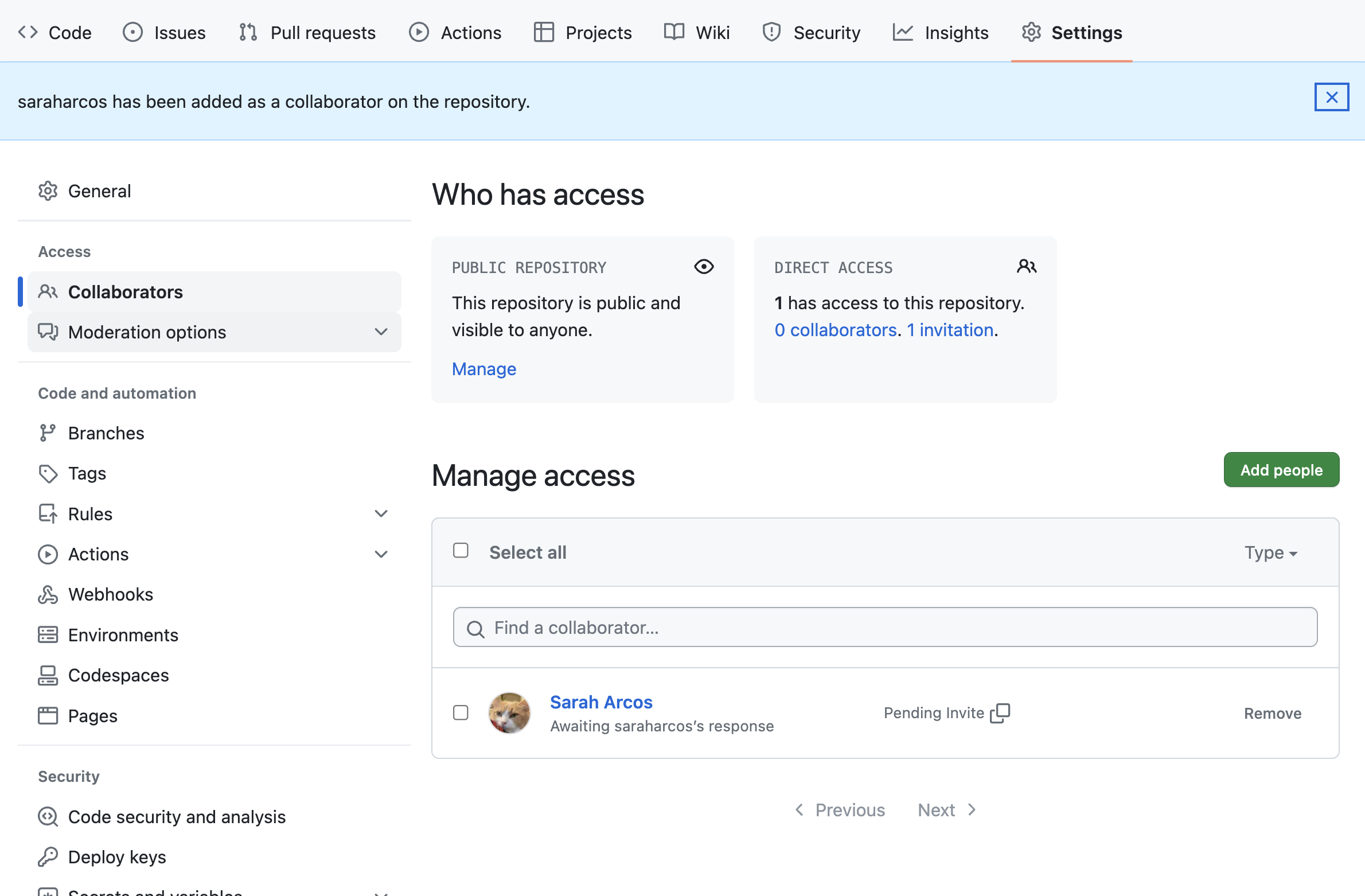Open Environments settings
This screenshot has width=1365, height=896.
pyautogui.click(x=214, y=635)
